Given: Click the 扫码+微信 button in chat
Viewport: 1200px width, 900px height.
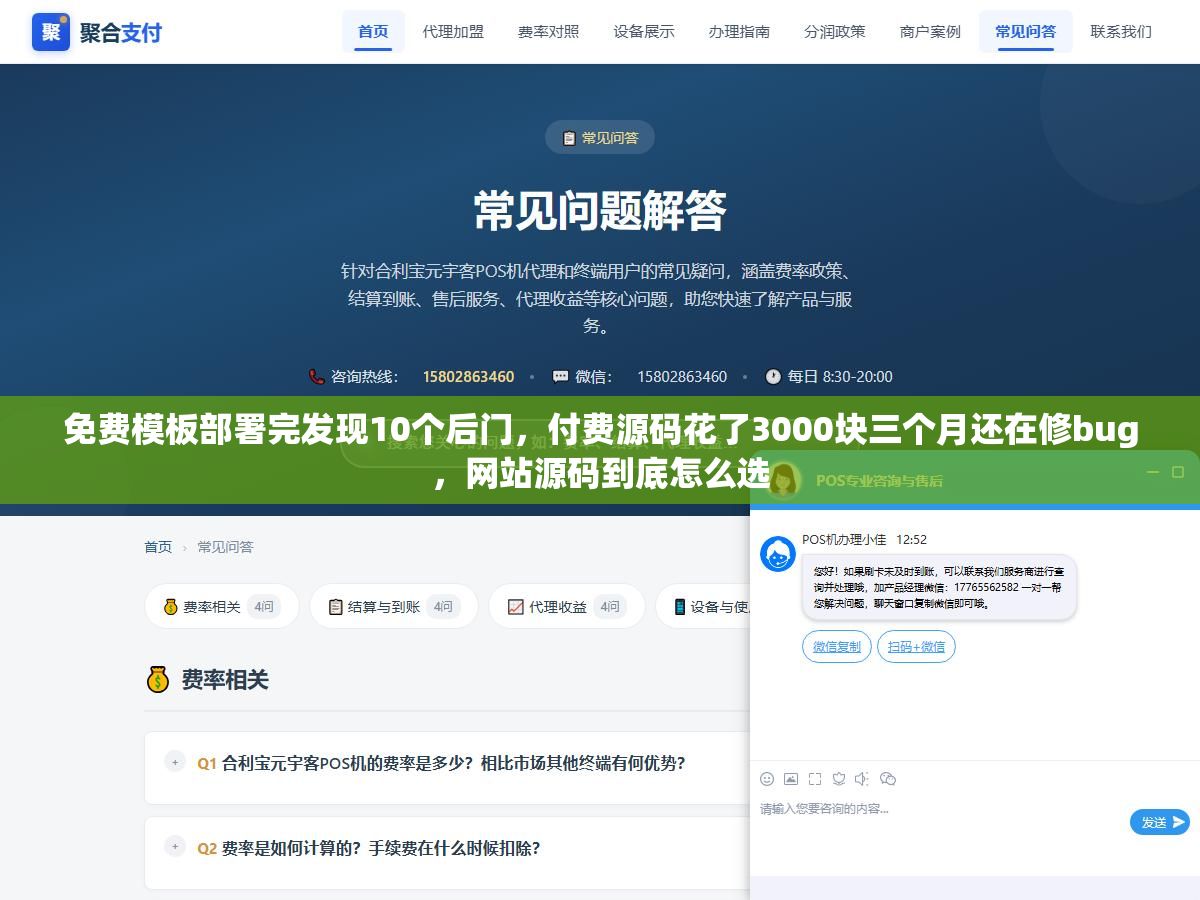Looking at the screenshot, I should (917, 646).
